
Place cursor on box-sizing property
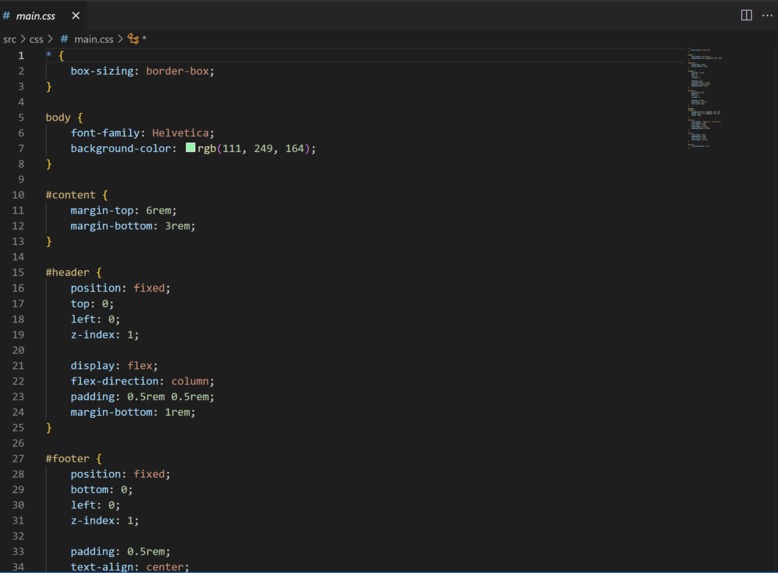coord(102,71)
